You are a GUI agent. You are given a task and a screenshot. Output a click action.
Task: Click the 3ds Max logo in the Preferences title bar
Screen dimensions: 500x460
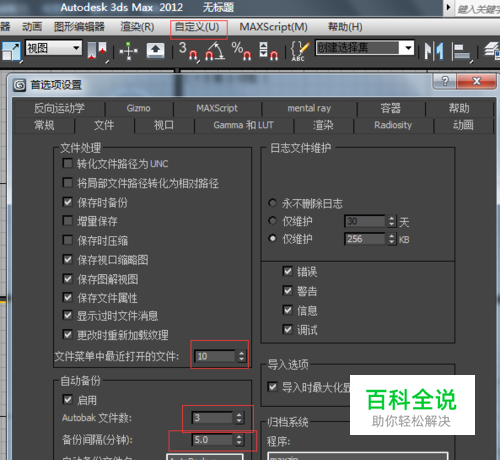(19, 85)
